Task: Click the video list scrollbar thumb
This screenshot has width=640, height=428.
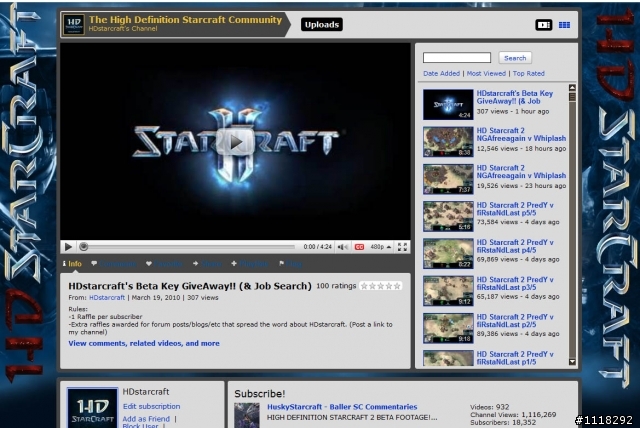Action: [572, 97]
